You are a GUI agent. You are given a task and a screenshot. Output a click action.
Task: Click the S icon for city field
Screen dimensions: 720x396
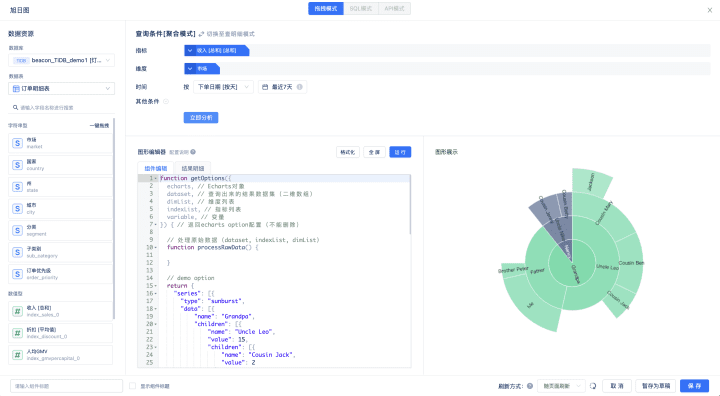click(17, 209)
